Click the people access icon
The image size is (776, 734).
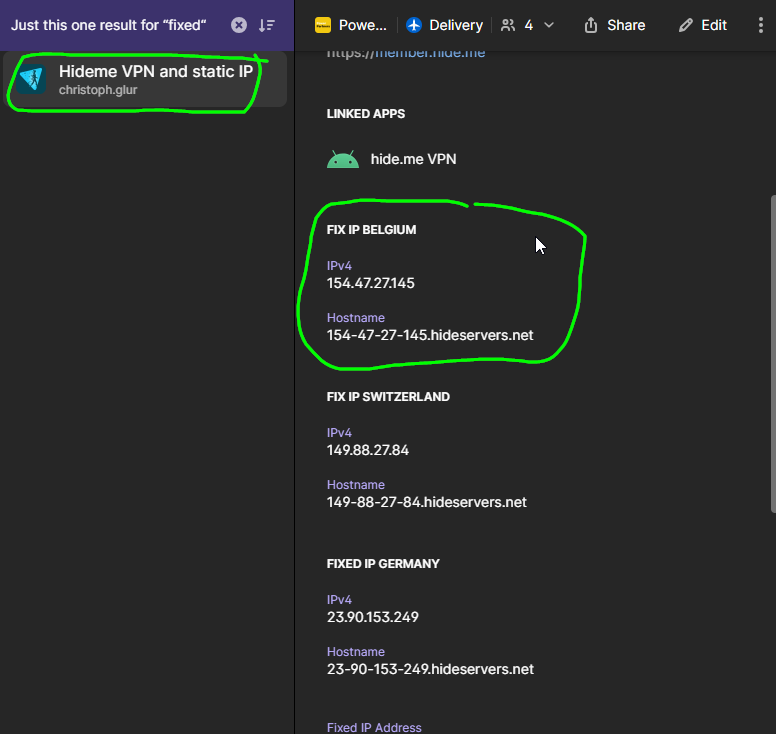click(508, 25)
